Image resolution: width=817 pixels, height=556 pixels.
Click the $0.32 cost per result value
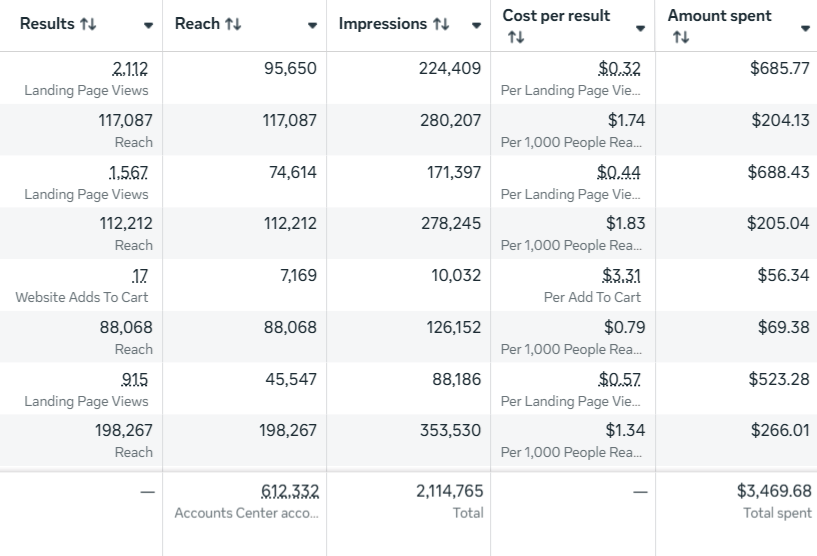click(620, 69)
